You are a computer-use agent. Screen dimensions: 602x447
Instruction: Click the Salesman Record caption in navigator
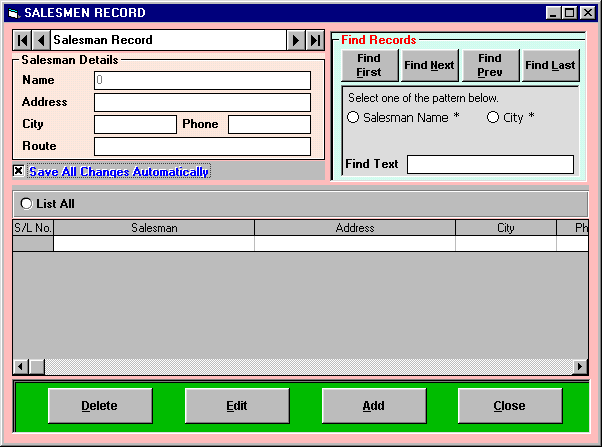pyautogui.click(x=103, y=40)
